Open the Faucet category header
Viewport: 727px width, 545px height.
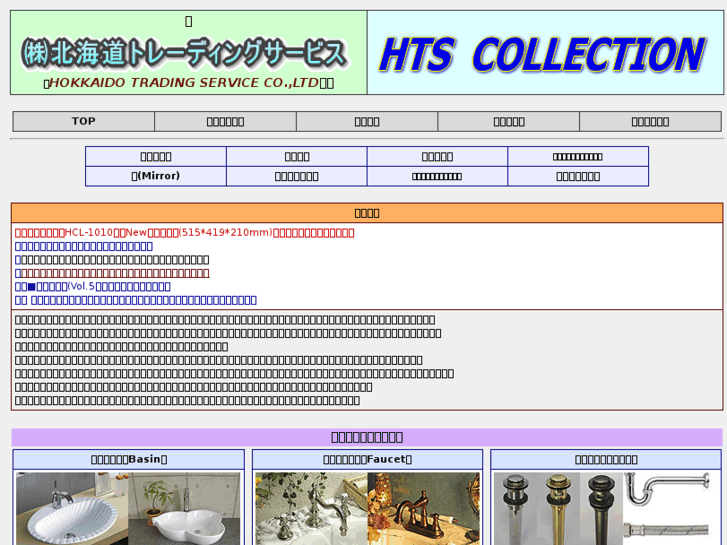[367, 459]
